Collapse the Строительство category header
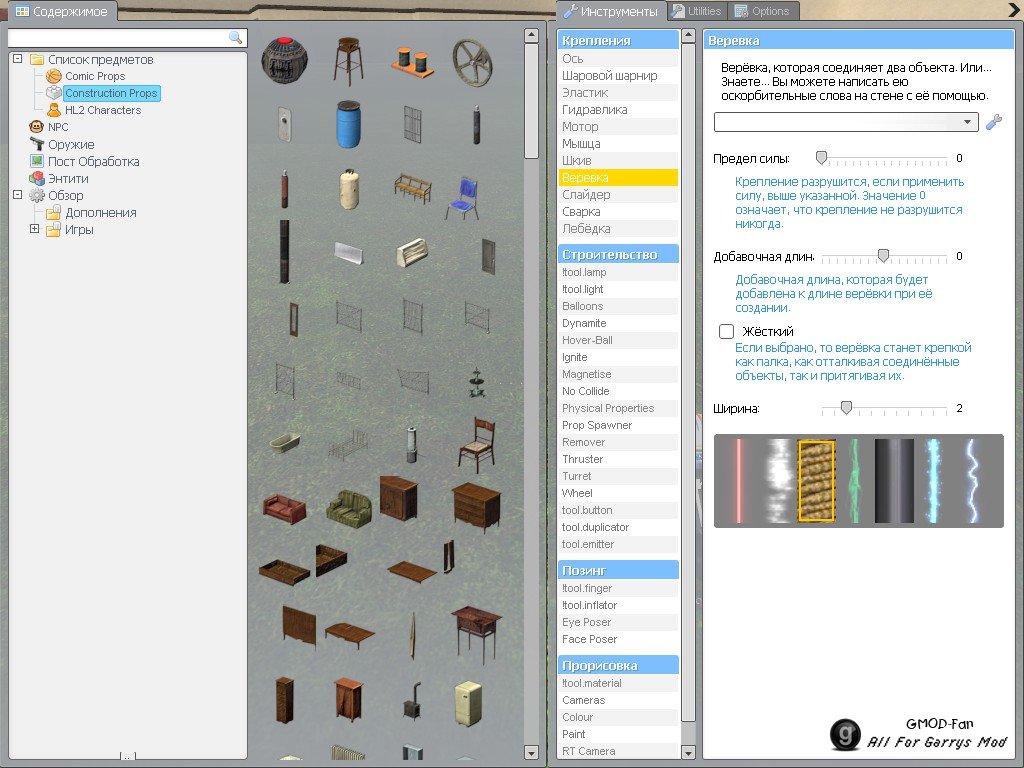 (618, 254)
